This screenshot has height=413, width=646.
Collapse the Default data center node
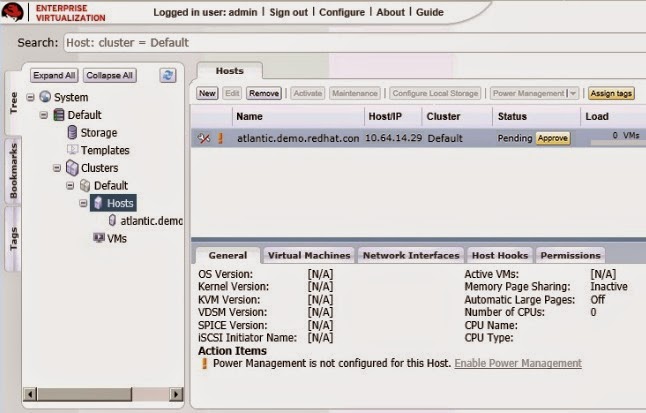click(44, 115)
